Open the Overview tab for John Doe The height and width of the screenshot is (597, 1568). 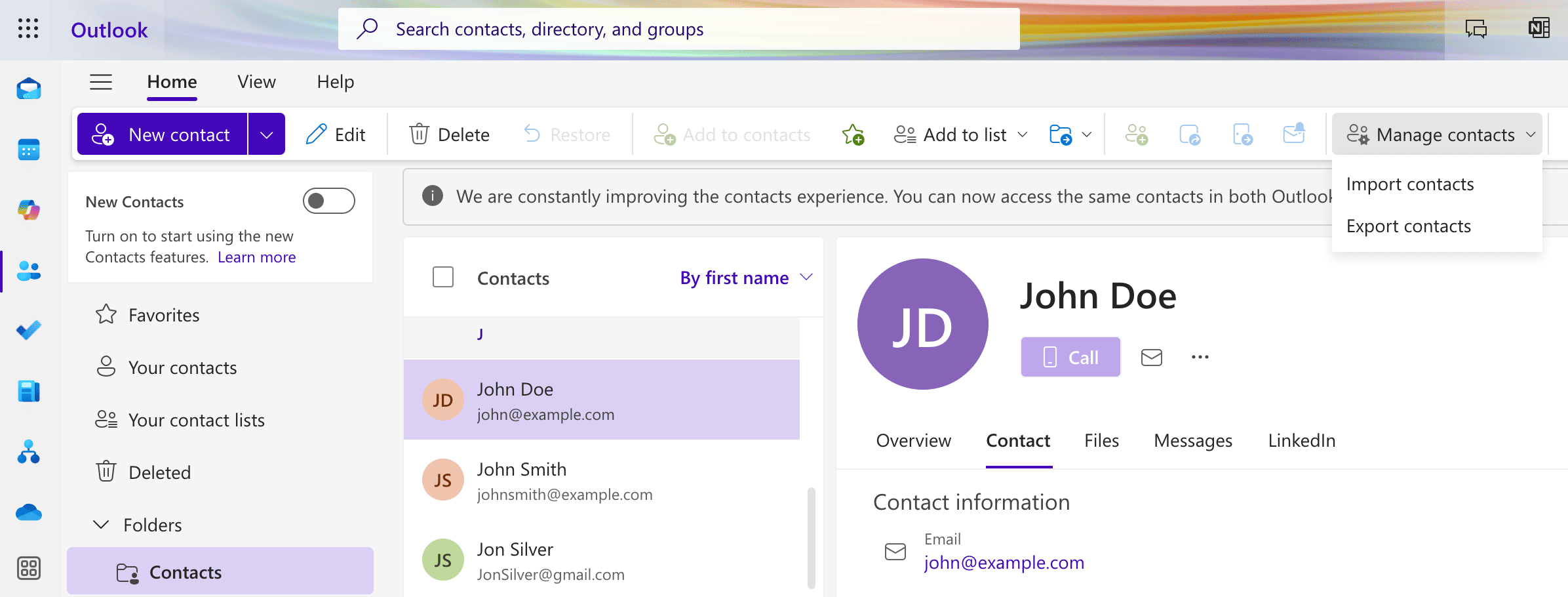[x=913, y=441]
